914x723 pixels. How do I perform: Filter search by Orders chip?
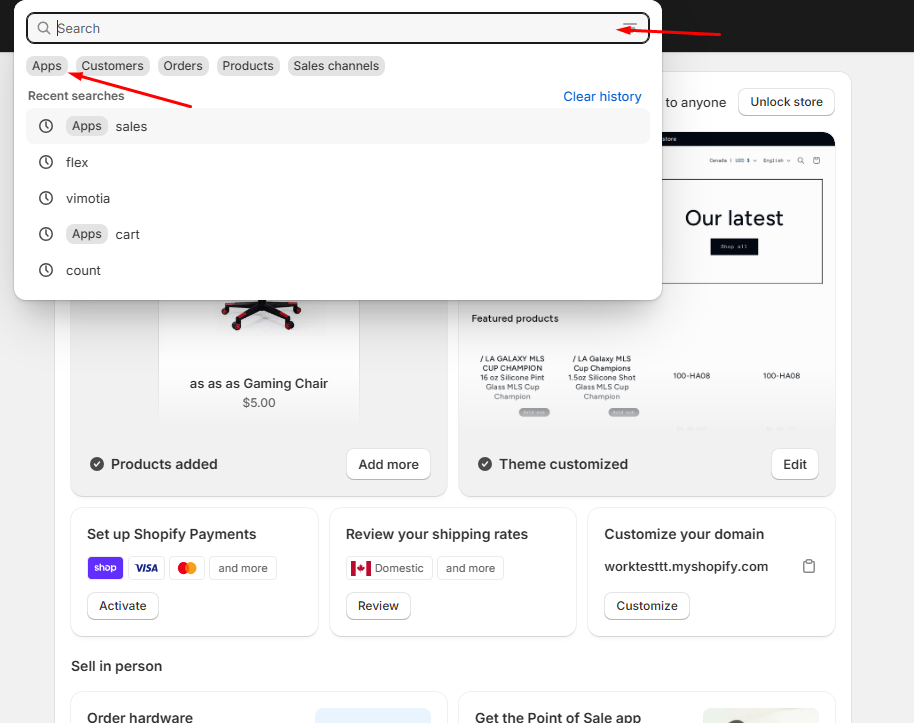pos(183,66)
